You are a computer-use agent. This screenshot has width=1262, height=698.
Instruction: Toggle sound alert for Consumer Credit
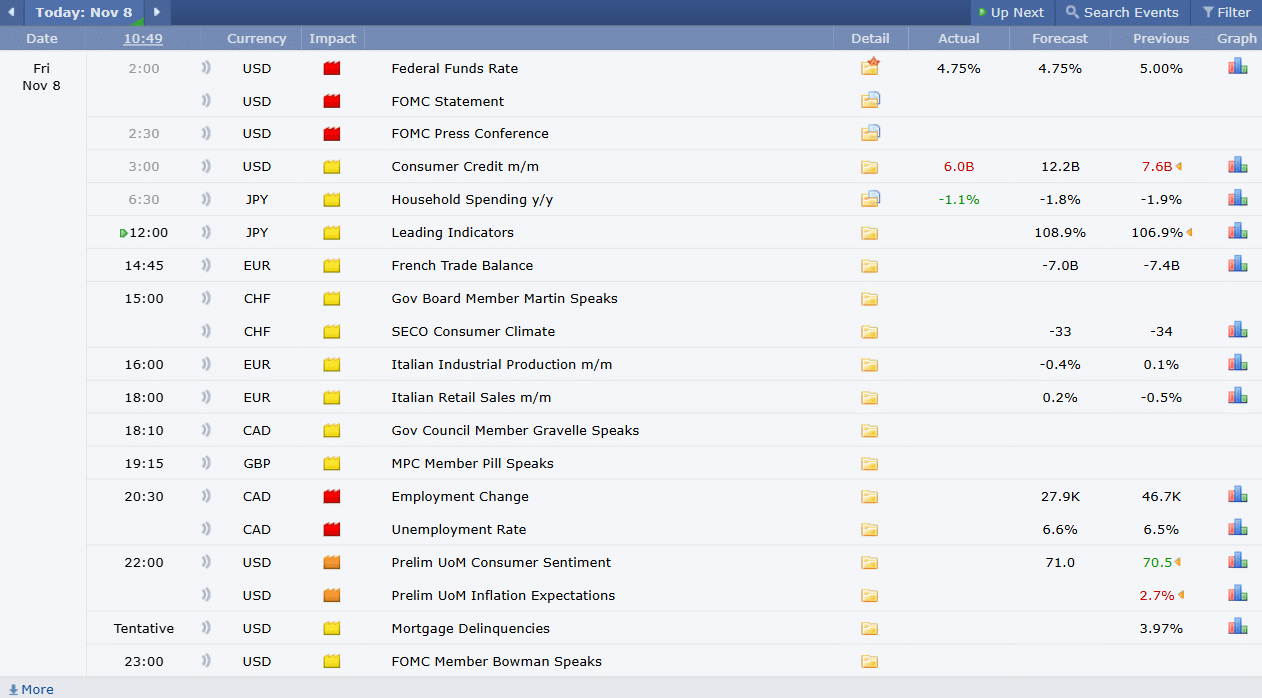point(206,166)
